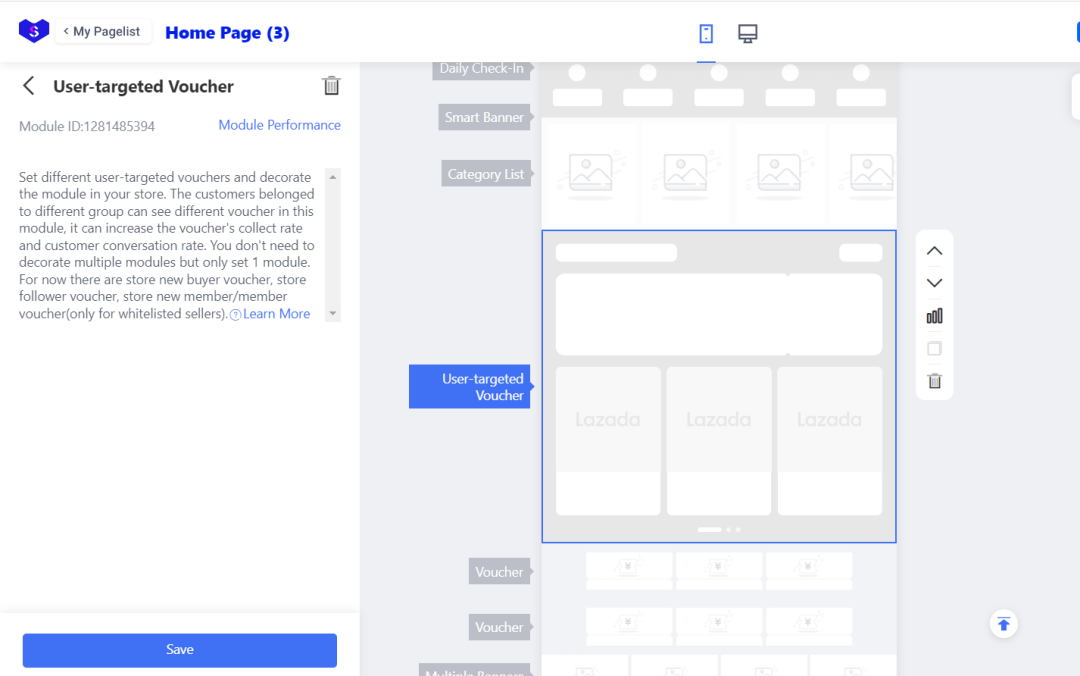The width and height of the screenshot is (1080, 676).
Task: Click middle Lazada product placeholder card
Action: tap(718, 441)
